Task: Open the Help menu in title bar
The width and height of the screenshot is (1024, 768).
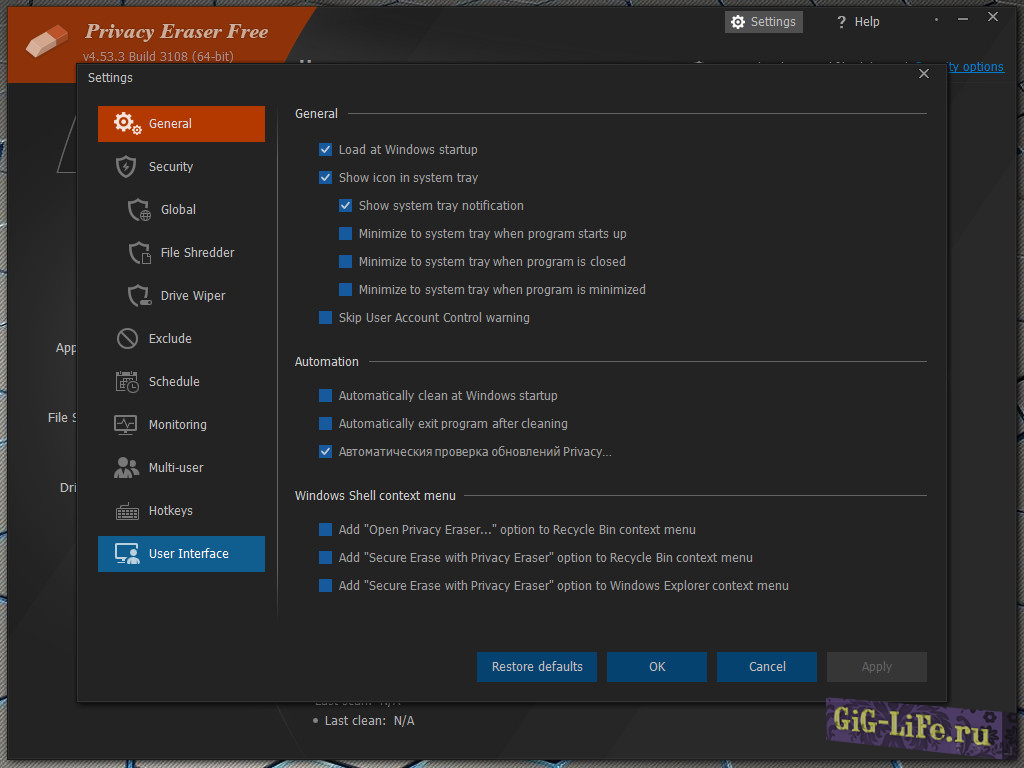Action: pyautogui.click(x=858, y=22)
